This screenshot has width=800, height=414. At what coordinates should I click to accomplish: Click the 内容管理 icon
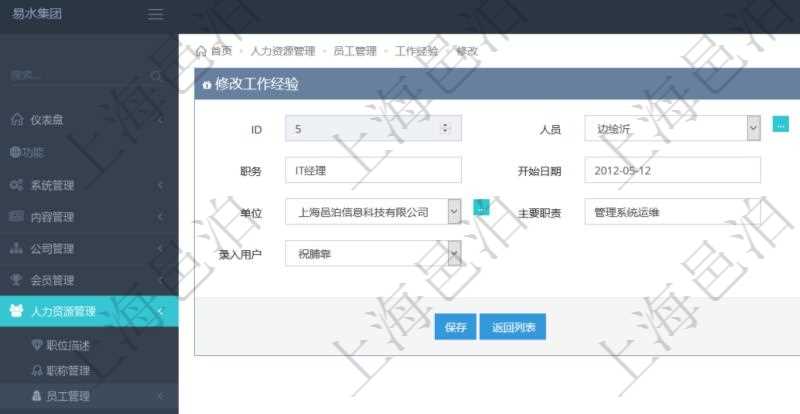[17, 216]
